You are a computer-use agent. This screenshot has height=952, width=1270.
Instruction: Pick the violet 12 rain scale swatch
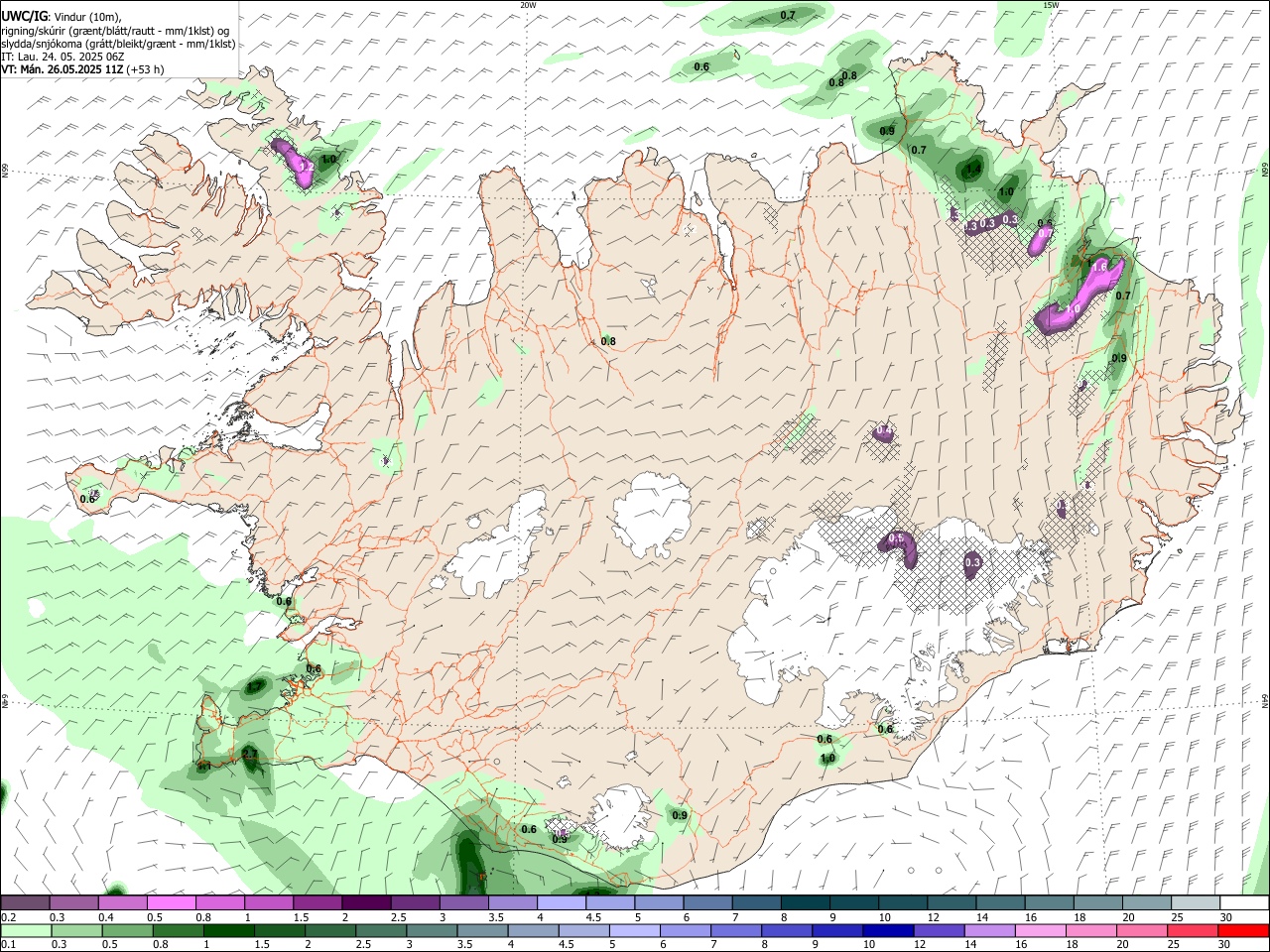click(940, 931)
